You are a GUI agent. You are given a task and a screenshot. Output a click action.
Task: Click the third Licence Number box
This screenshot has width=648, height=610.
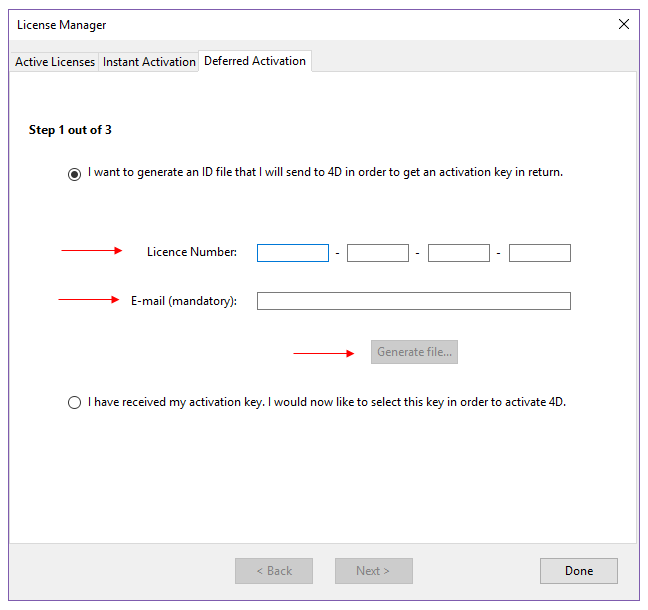click(458, 253)
